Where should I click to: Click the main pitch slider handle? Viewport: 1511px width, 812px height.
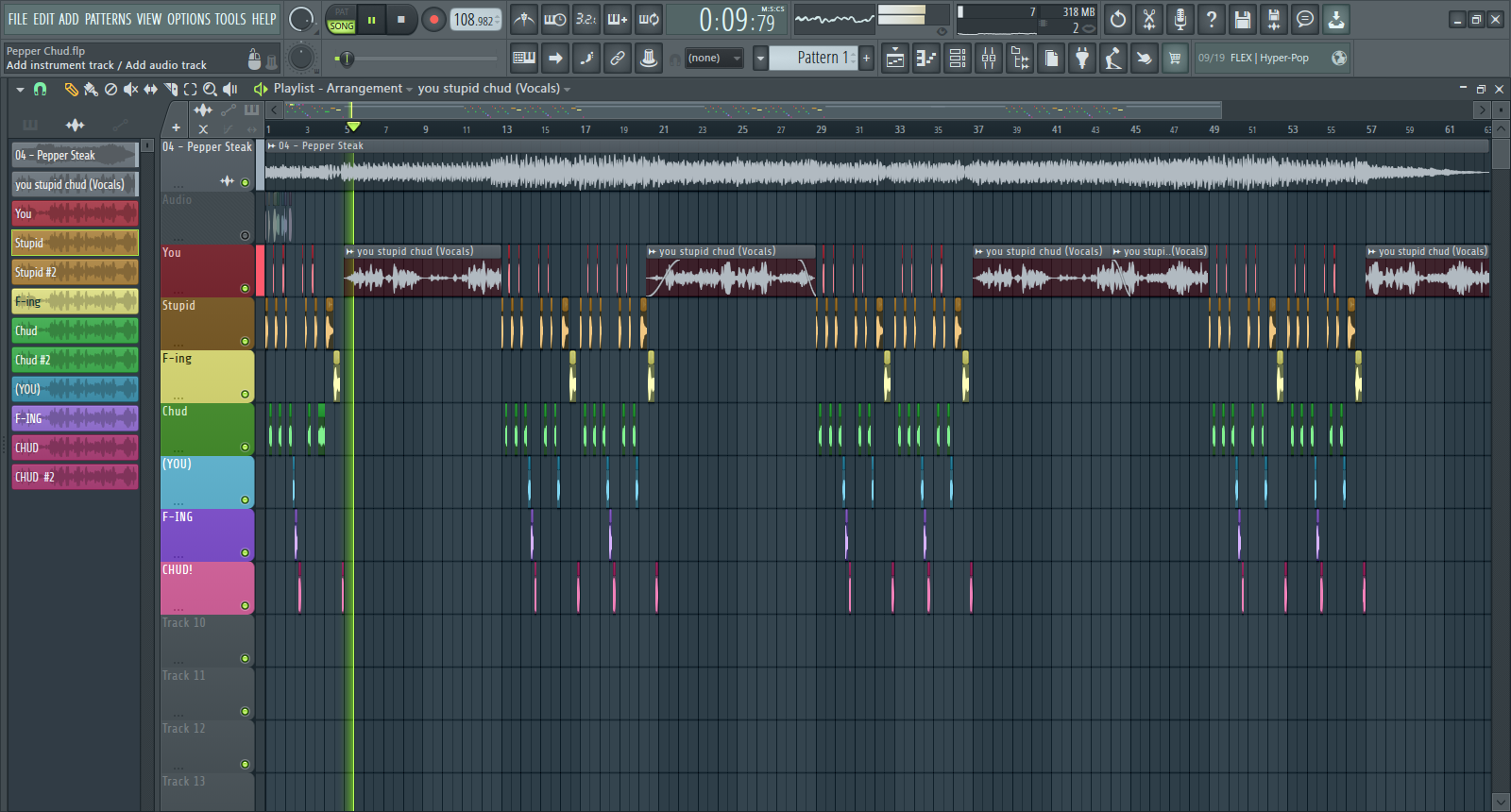point(347,59)
